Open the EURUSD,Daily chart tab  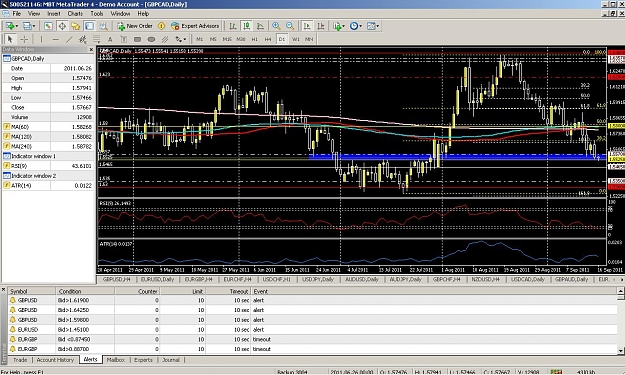157,279
